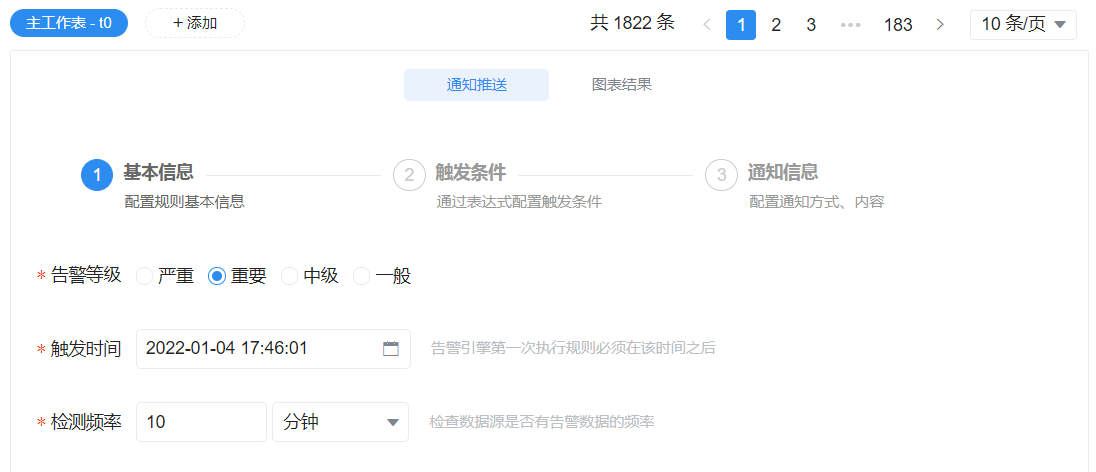Select the 一般 alarm level
This screenshot has height=472, width=1096.
coord(382,276)
